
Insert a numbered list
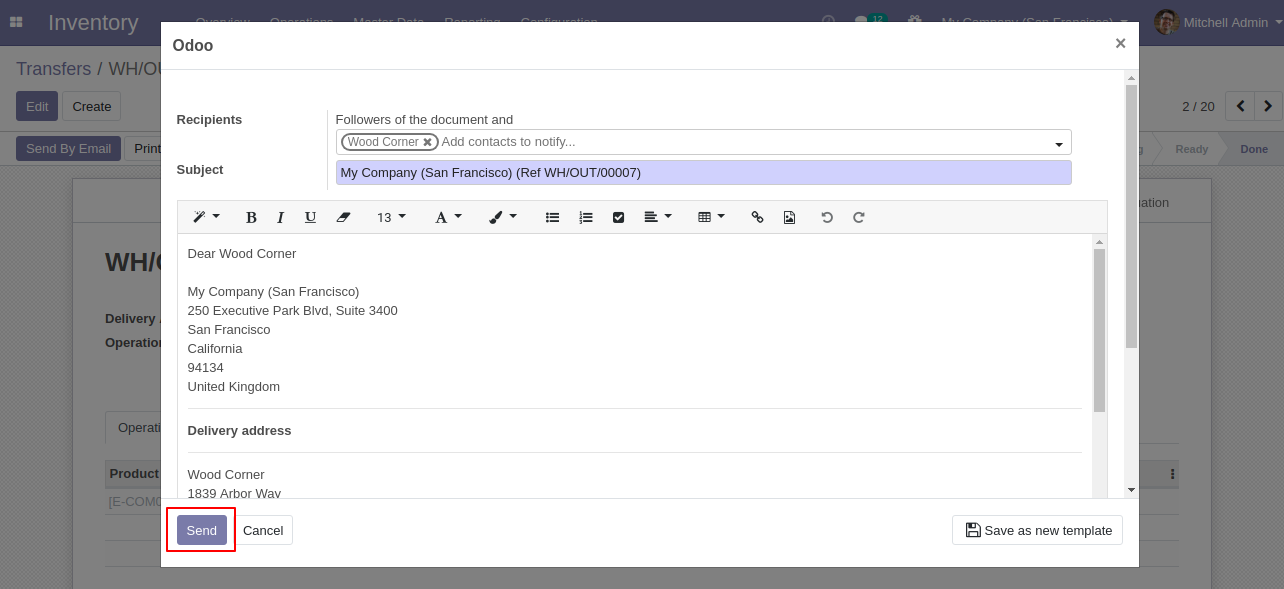[x=586, y=217]
